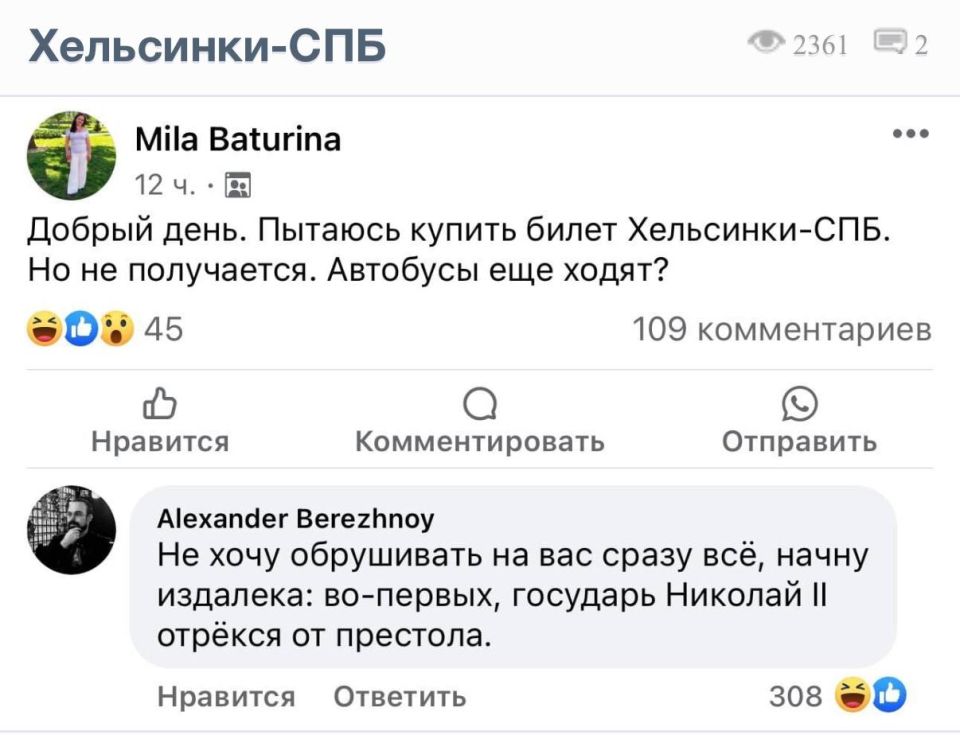This screenshot has height=735, width=960.
Task: Open Mila Baturina's profile name
Action: click(x=238, y=140)
